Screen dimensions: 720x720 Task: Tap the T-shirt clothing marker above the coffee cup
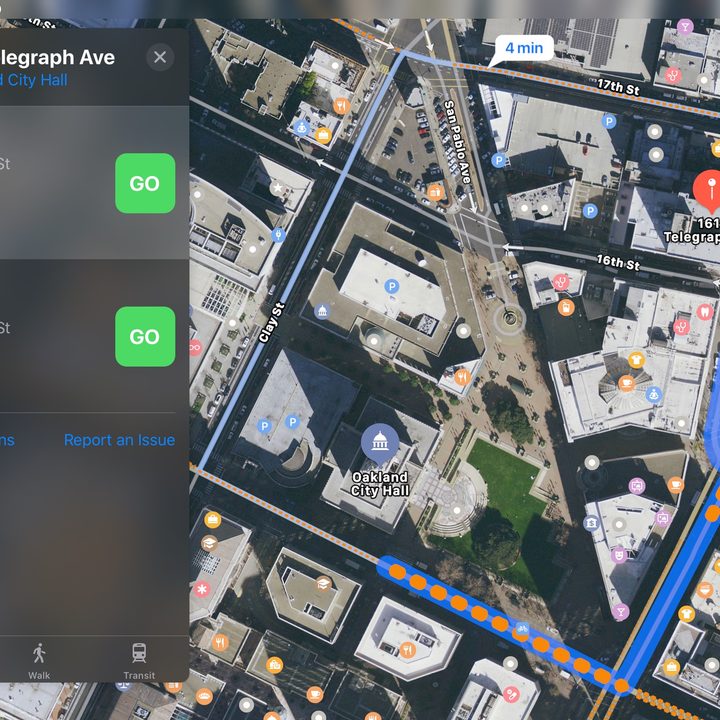point(636,360)
